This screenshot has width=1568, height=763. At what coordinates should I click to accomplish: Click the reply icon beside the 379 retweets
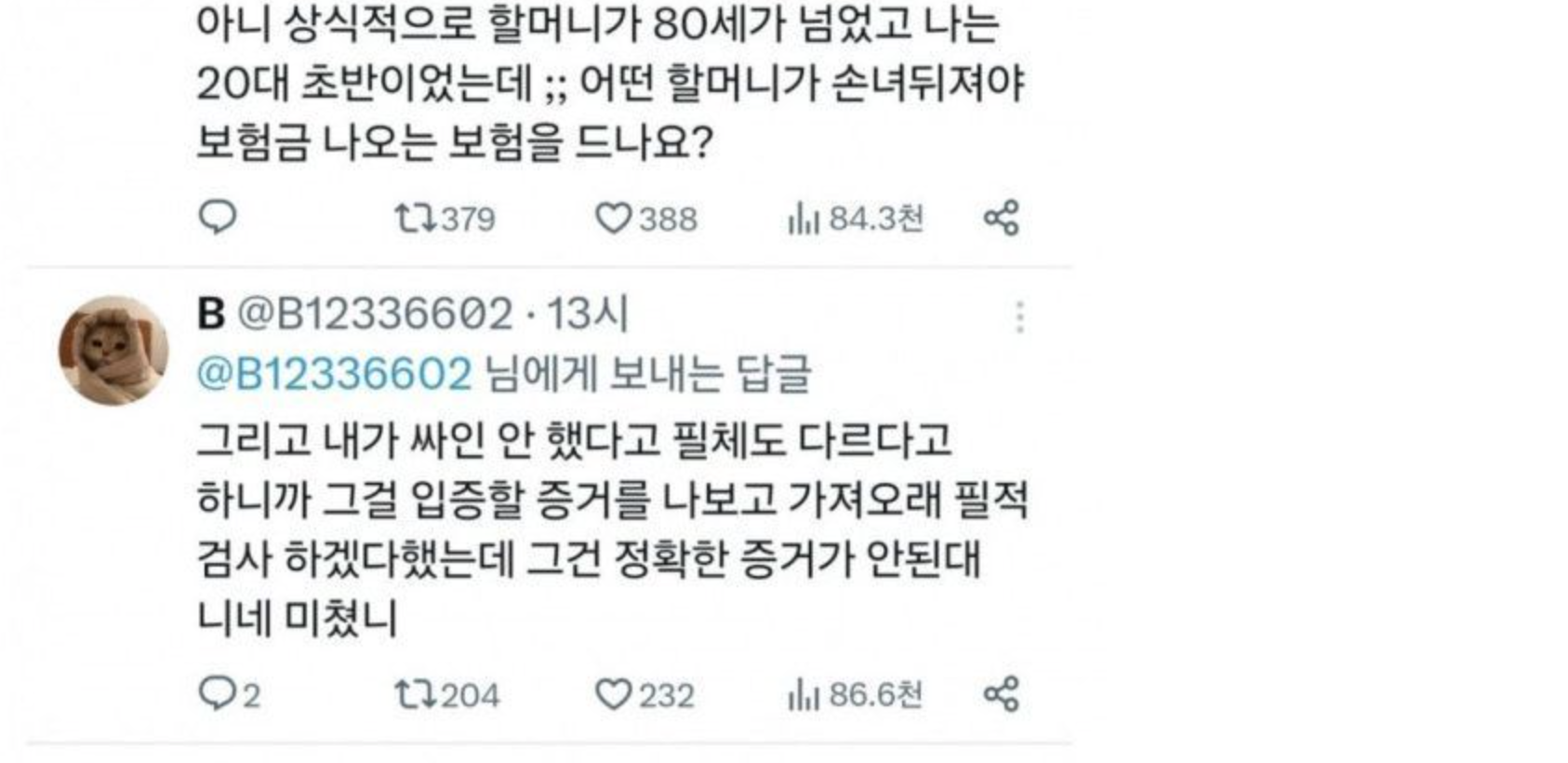click(218, 218)
